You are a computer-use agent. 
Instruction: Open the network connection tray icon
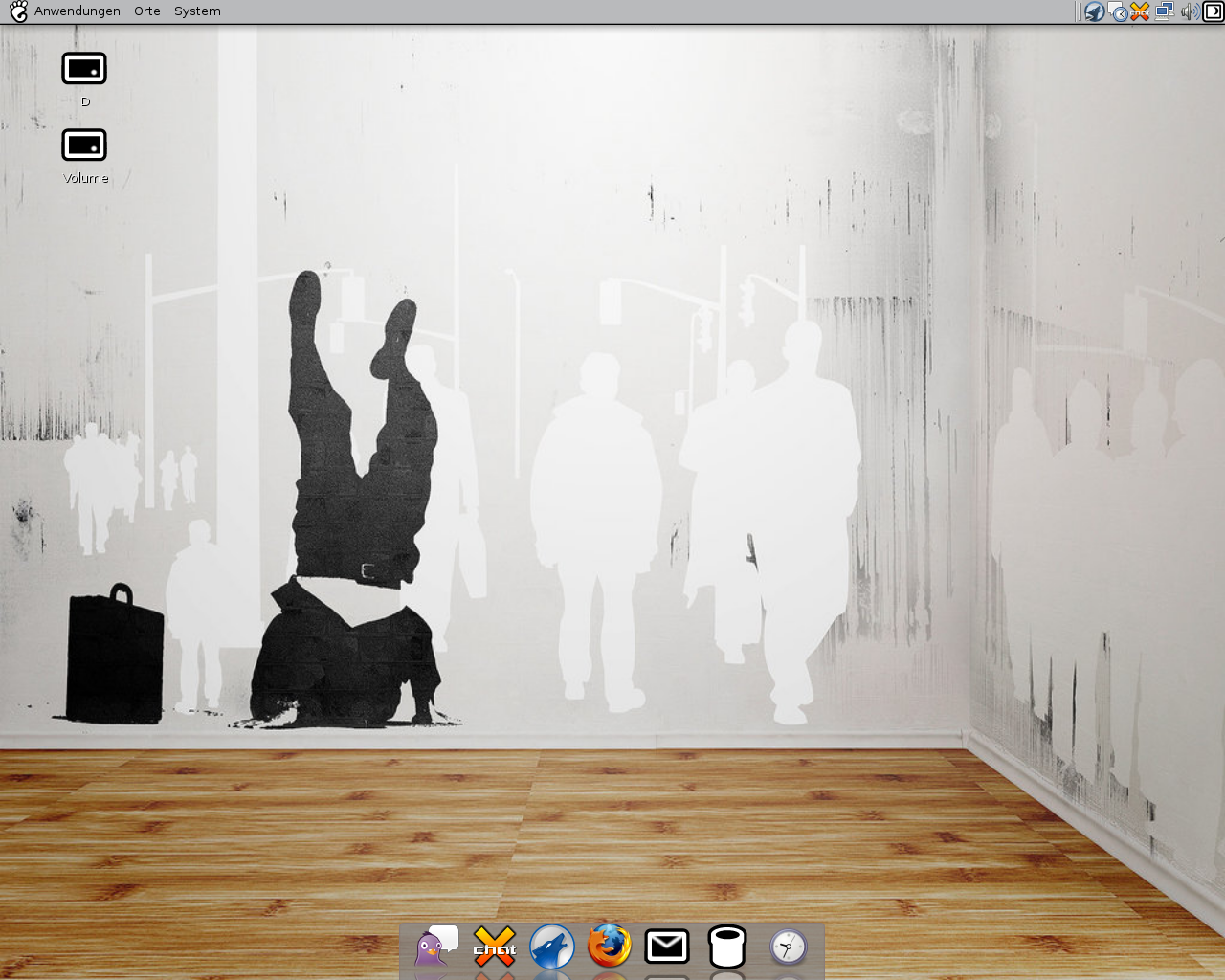pos(1165,11)
